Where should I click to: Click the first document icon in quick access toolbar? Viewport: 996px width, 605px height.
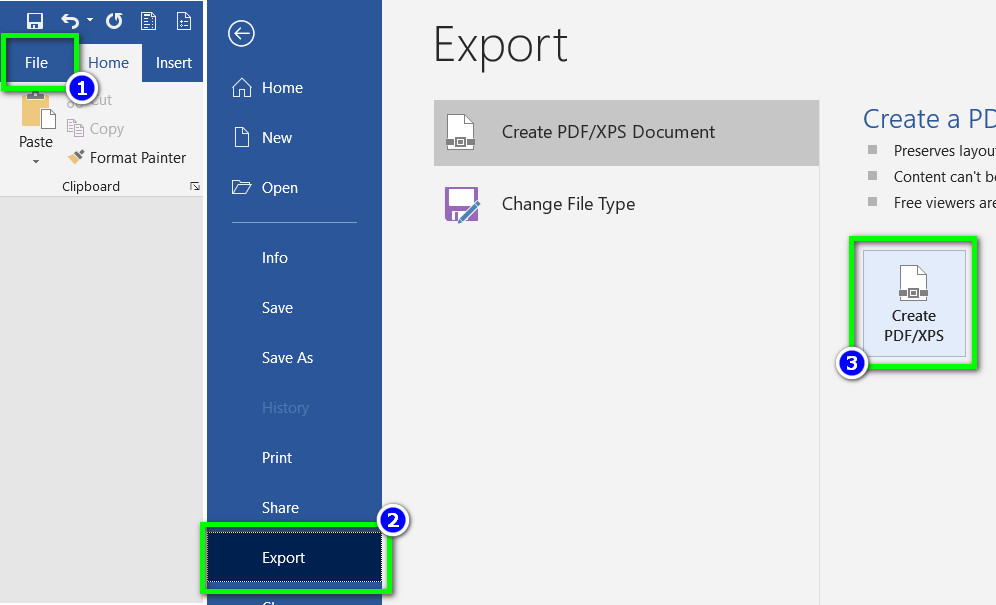click(149, 21)
